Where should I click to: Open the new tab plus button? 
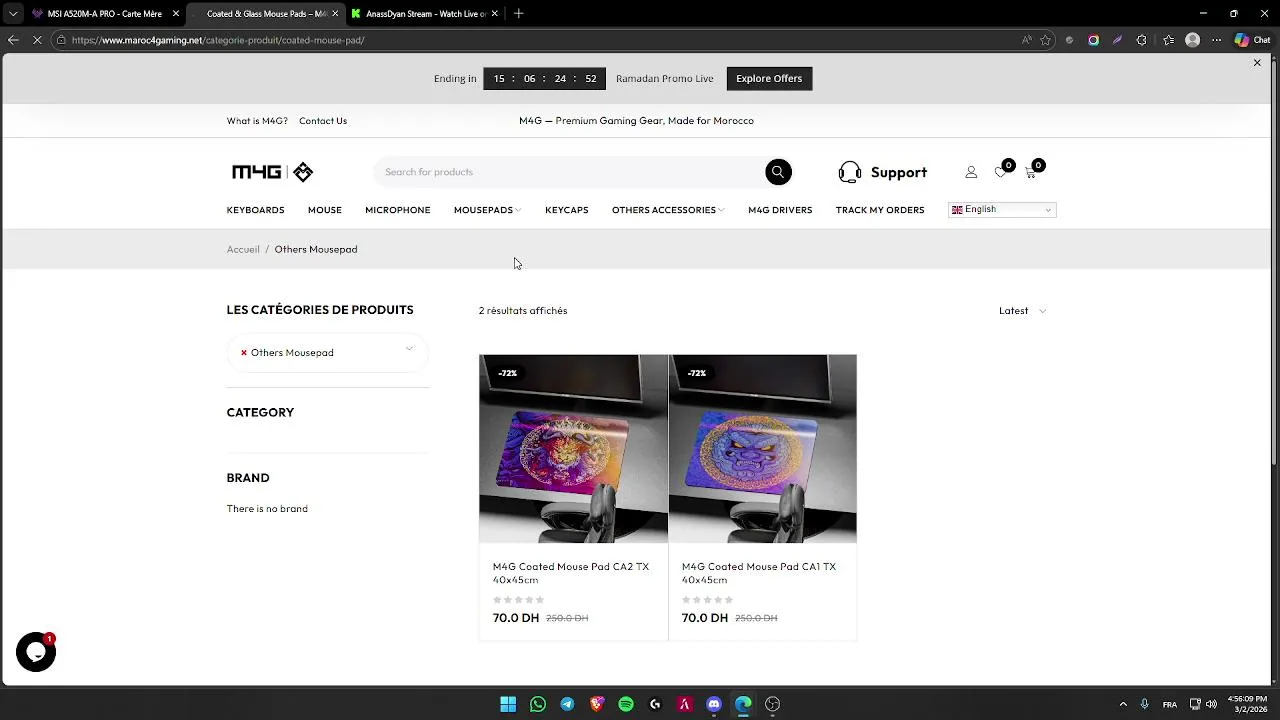pyautogui.click(x=518, y=14)
